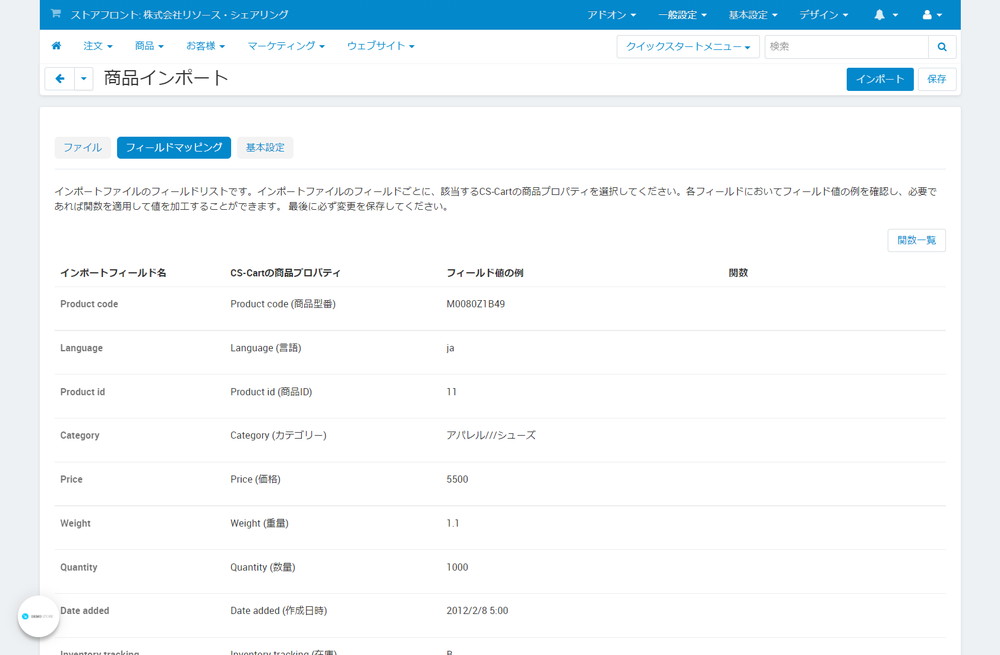Image resolution: width=1000 pixels, height=655 pixels.
Task: Click the storefront name in header
Action: pos(179,15)
